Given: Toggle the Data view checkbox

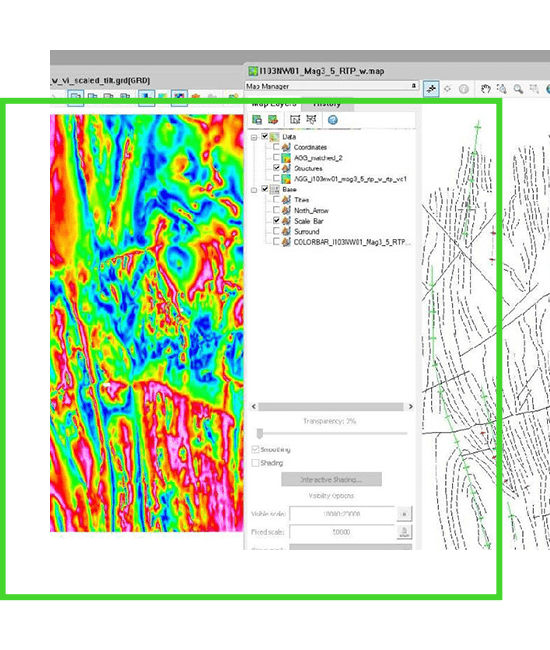Looking at the screenshot, I should pyautogui.click(x=264, y=136).
